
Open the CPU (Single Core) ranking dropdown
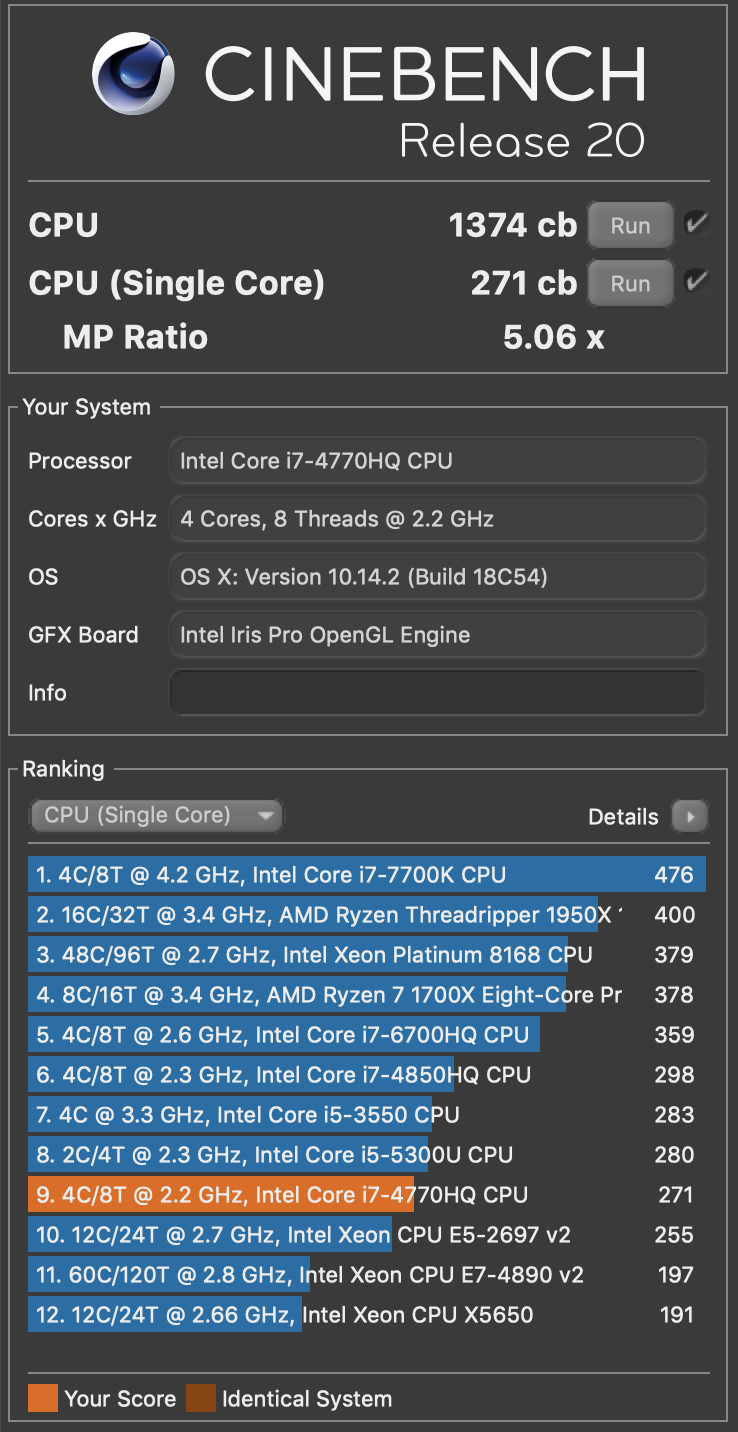156,816
